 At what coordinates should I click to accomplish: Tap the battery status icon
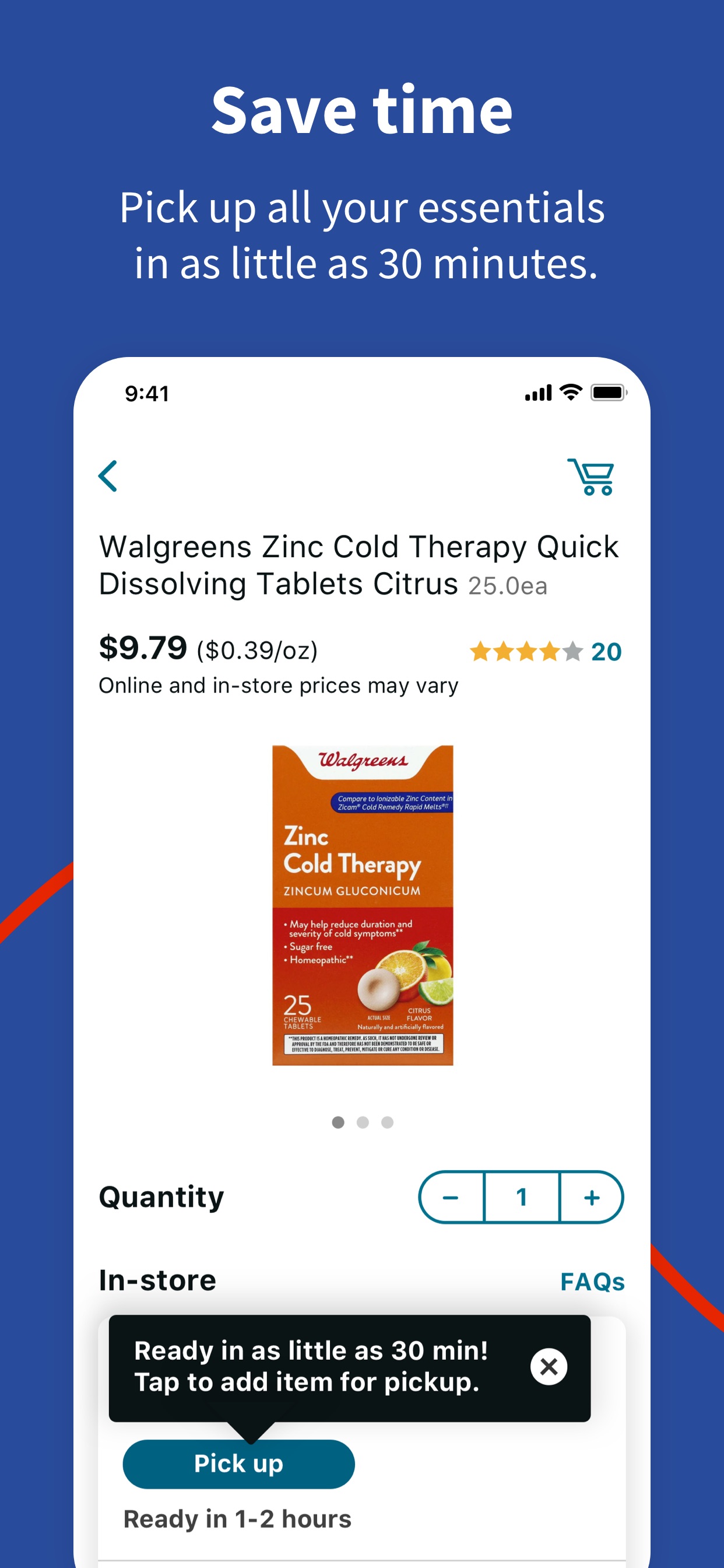click(x=609, y=393)
